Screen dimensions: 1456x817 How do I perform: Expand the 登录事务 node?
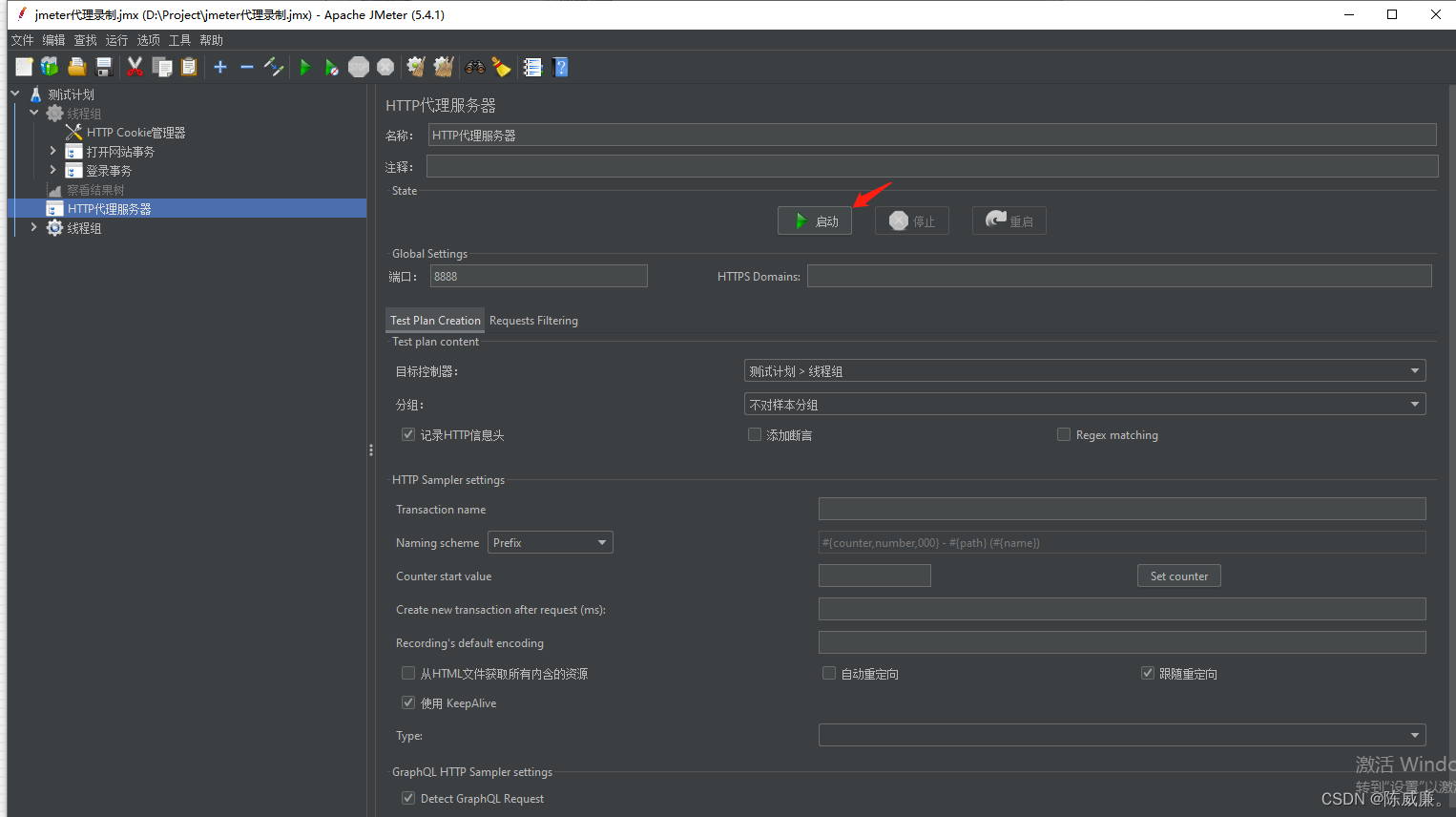pyautogui.click(x=52, y=170)
